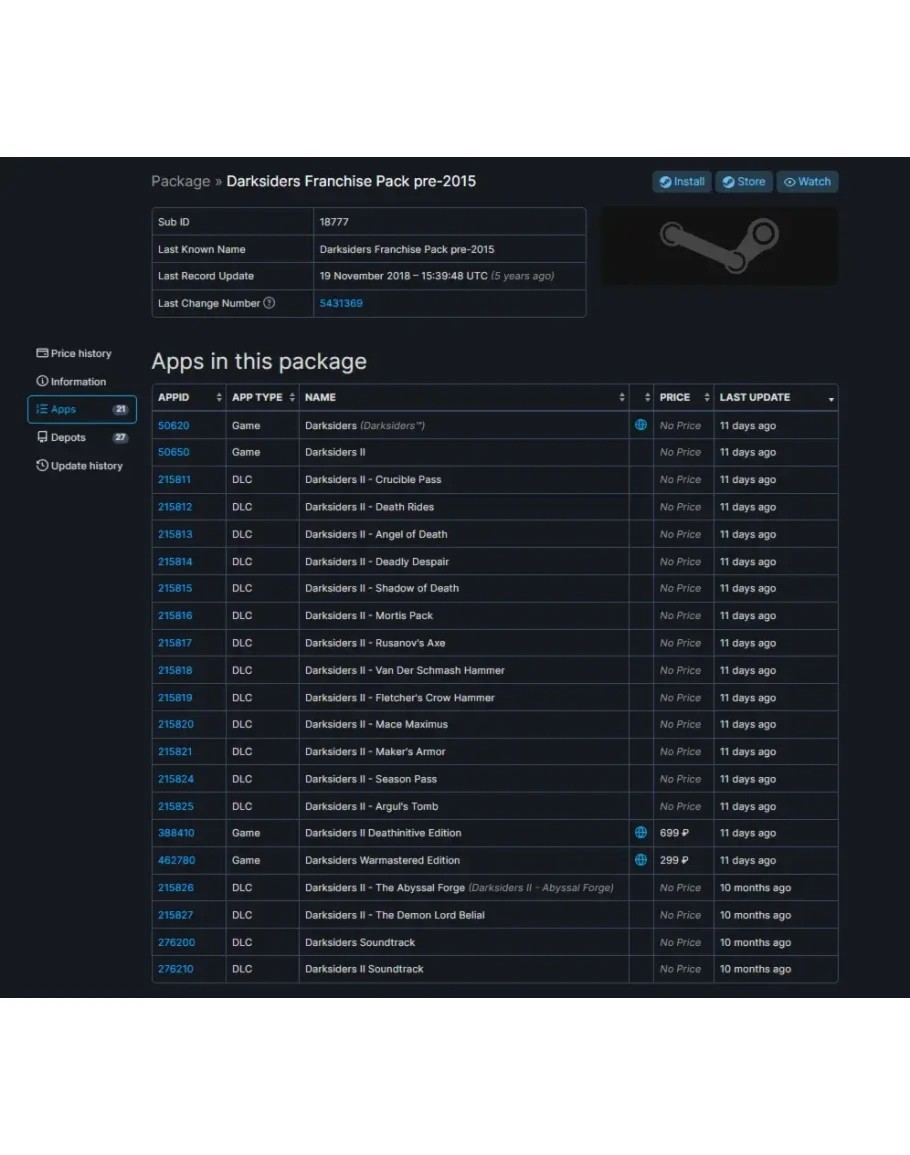Click the globe icon in Darksiders row
The width and height of the screenshot is (910, 1155).
[641, 425]
